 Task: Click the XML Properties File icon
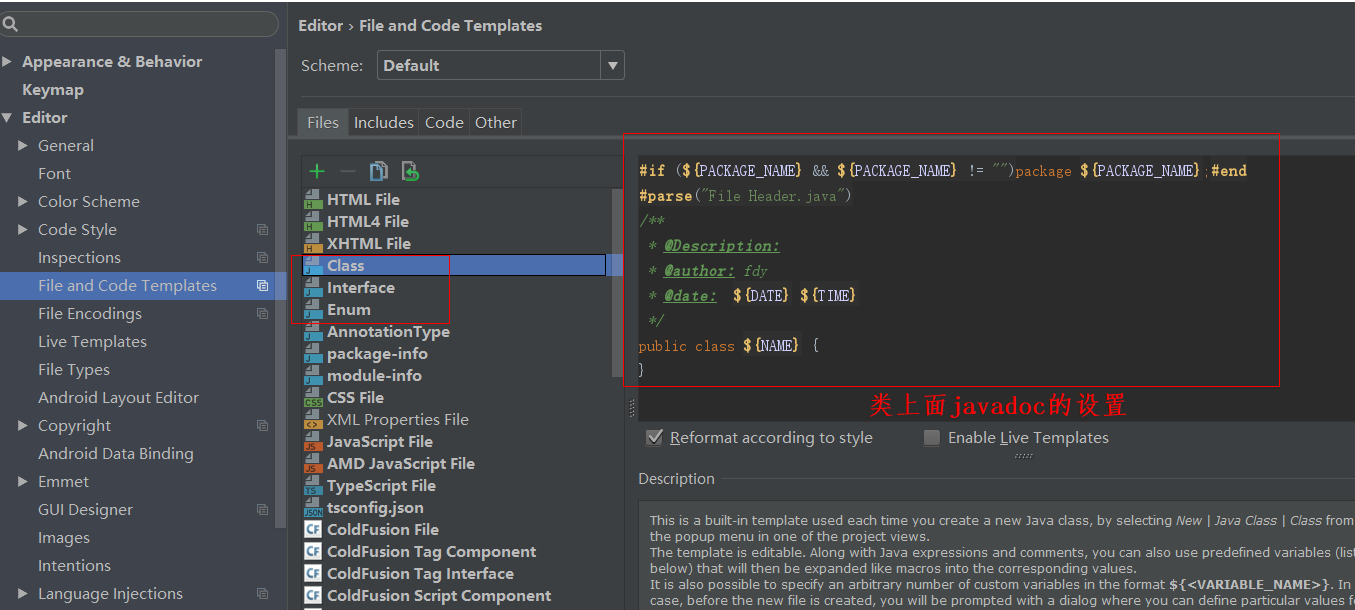click(313, 420)
